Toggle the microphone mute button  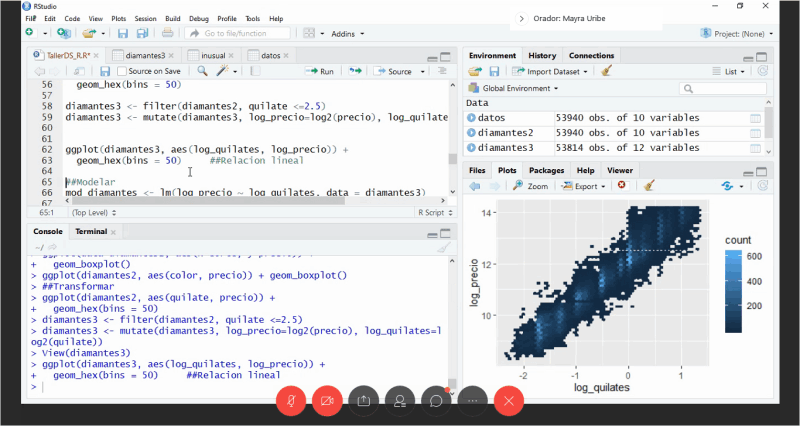pyautogui.click(x=291, y=400)
